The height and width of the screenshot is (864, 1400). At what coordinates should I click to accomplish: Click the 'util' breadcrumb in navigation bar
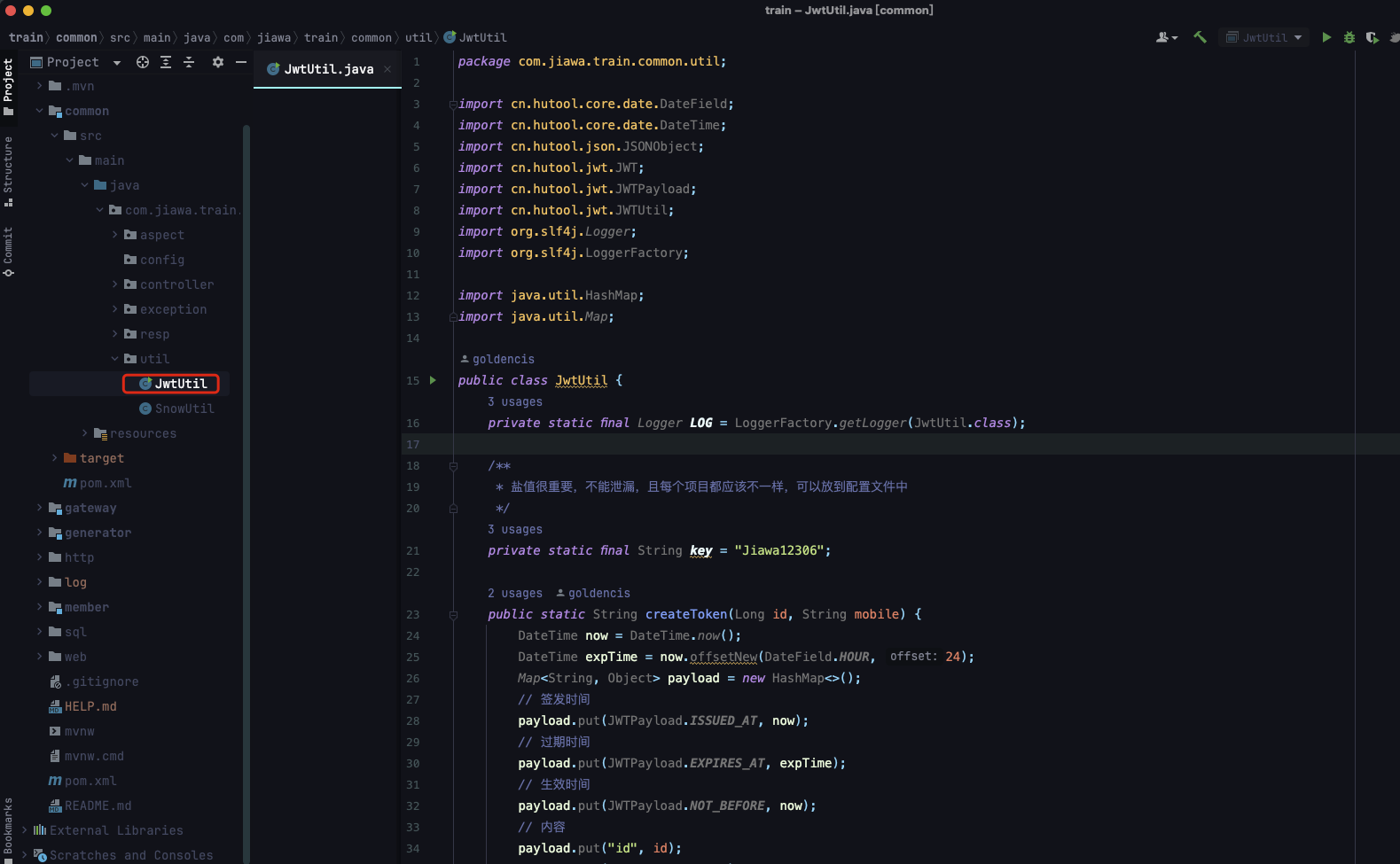418,37
